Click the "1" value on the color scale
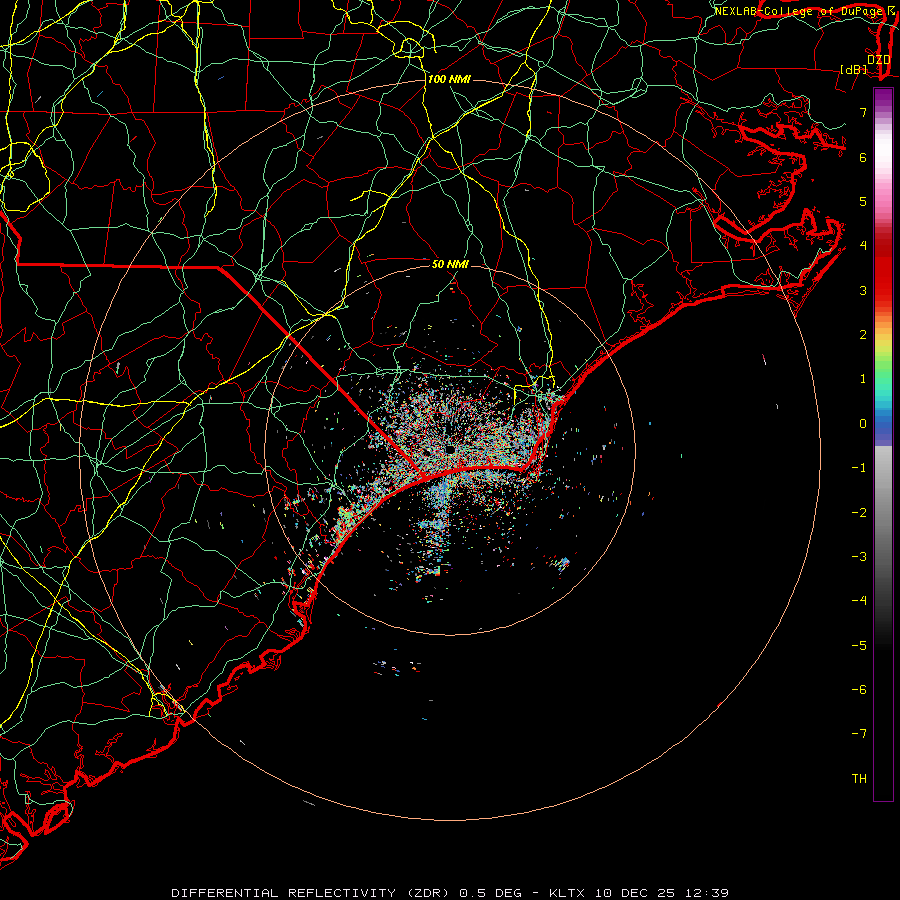This screenshot has height=900, width=900. click(x=863, y=379)
